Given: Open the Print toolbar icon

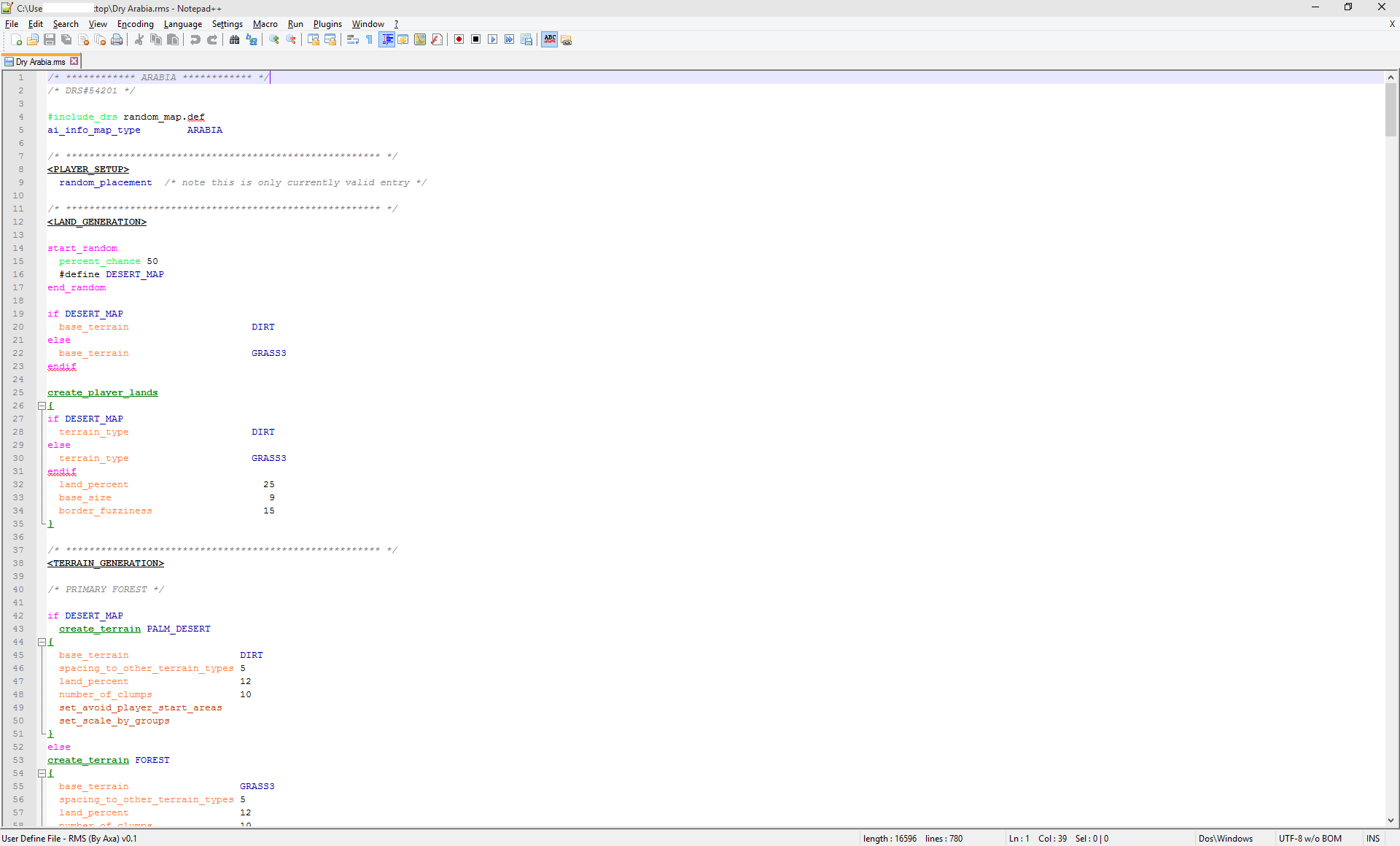Looking at the screenshot, I should [x=117, y=39].
